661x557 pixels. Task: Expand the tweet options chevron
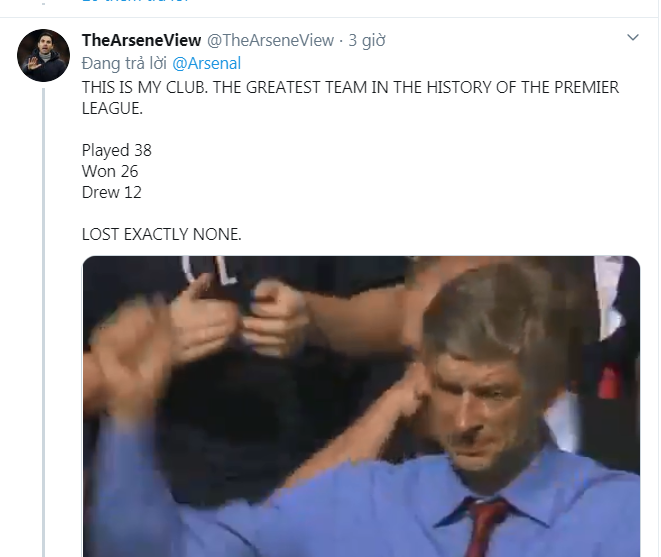(632, 38)
